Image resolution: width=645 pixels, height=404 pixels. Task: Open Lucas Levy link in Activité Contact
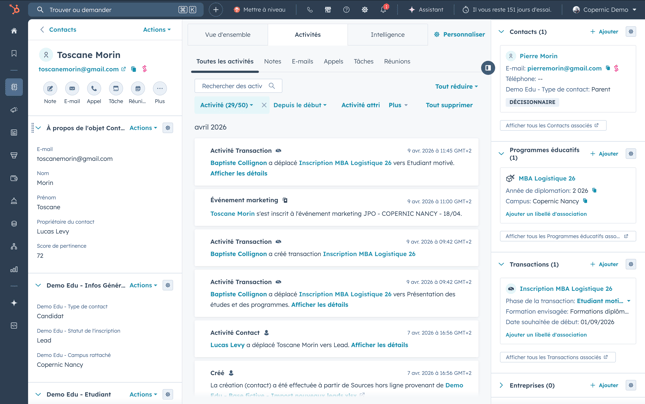click(227, 345)
